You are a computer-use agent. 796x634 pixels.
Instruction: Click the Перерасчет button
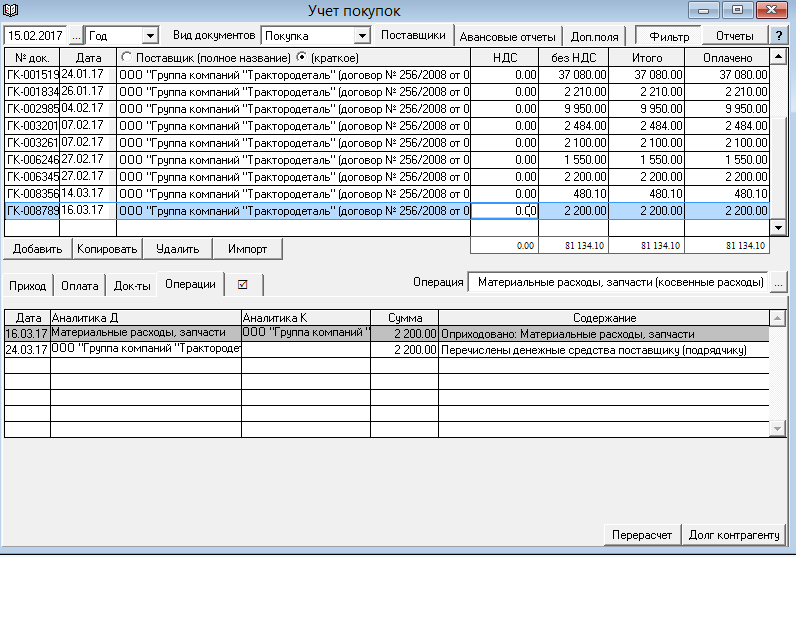[643, 535]
